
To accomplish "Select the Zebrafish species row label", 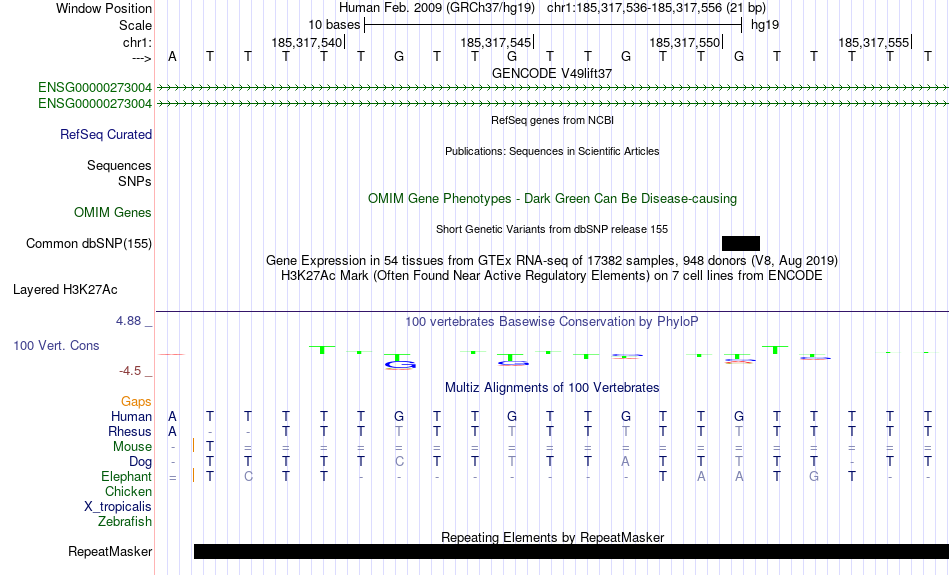I will click(x=125, y=521).
